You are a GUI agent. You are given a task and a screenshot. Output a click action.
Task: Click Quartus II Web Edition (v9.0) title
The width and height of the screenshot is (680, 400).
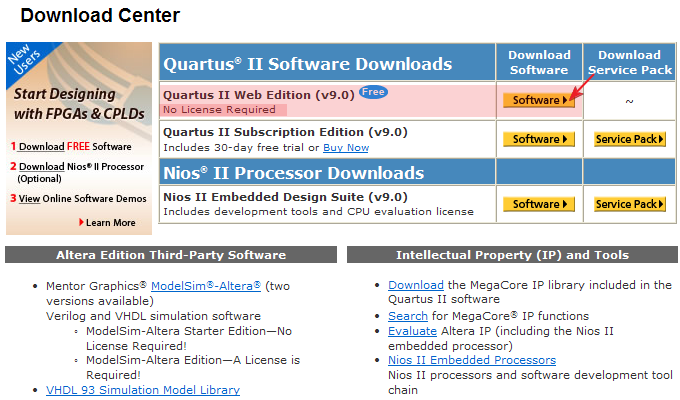point(258,95)
